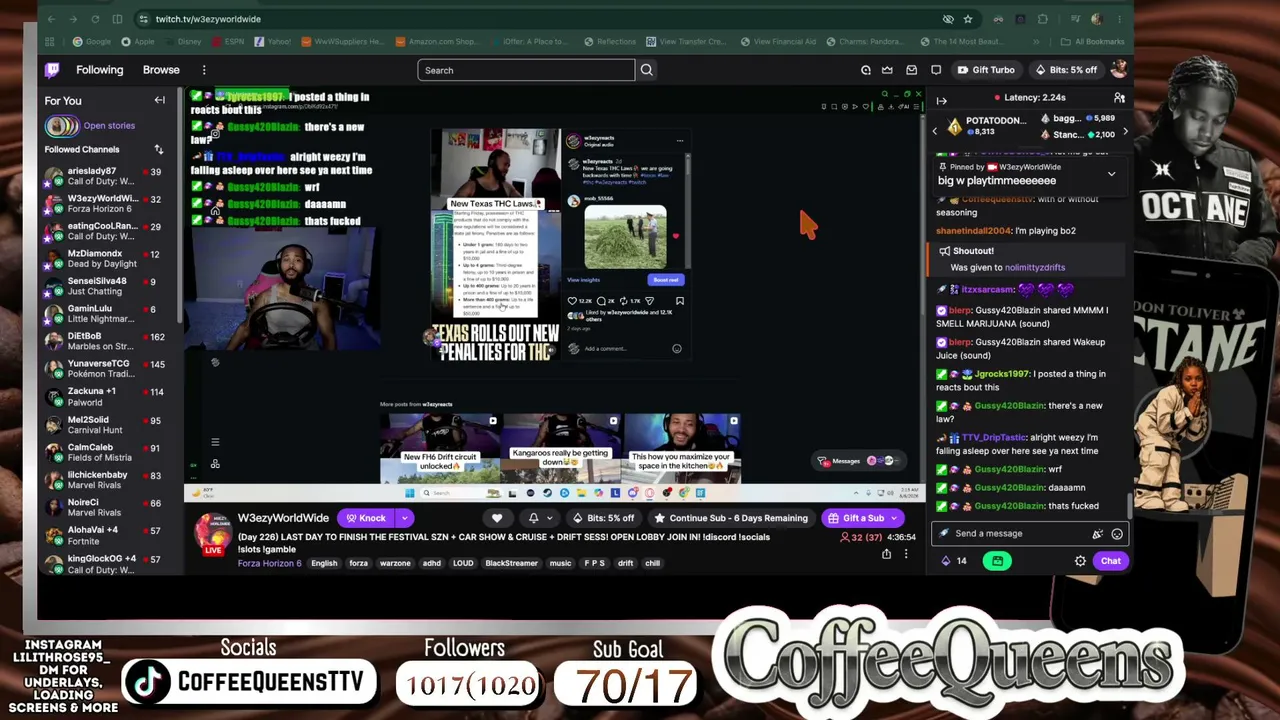Open the View Financial Aid bookmark
Screen dimensions: 1280x720
(777, 42)
